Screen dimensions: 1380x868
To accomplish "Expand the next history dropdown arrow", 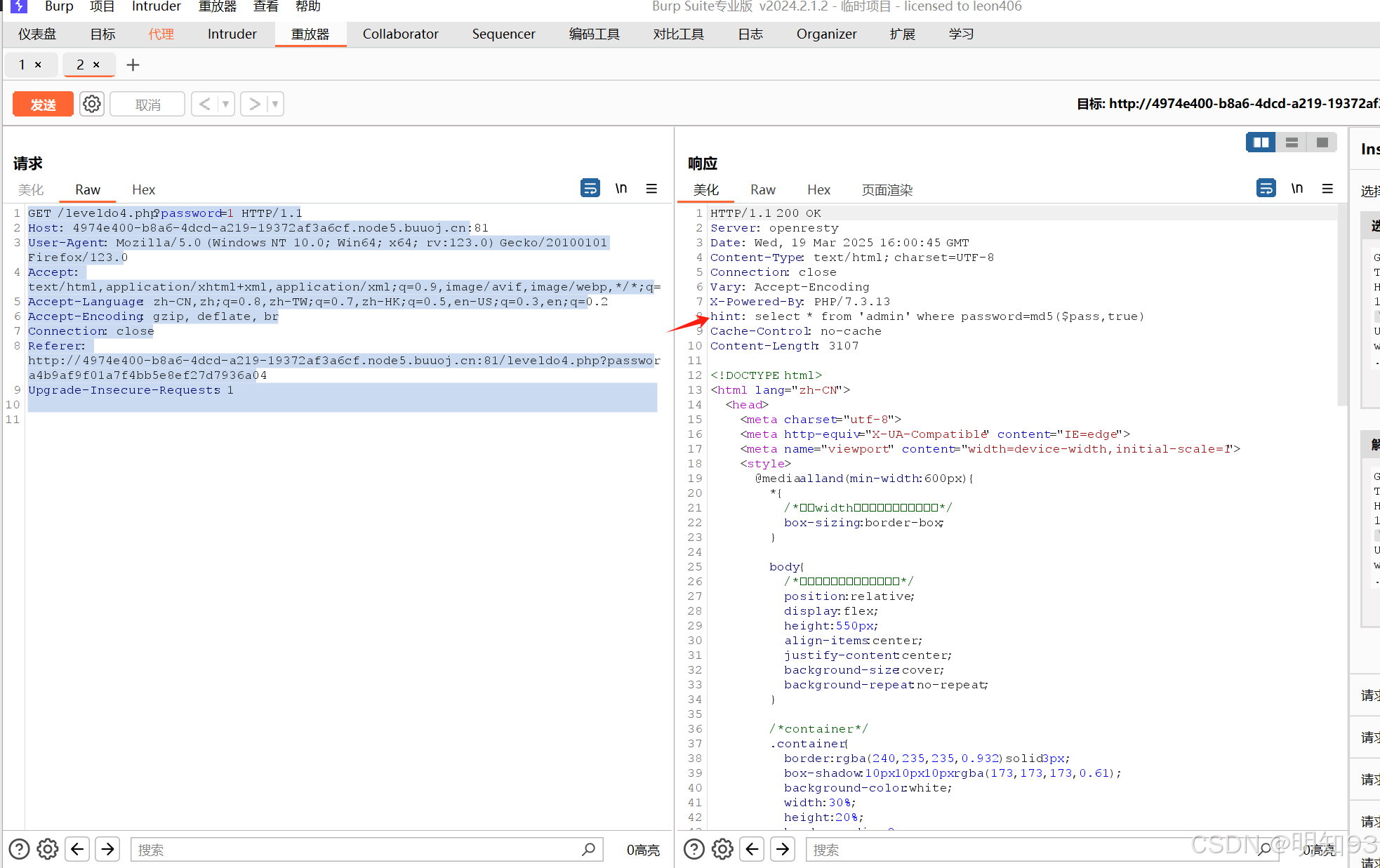I will (275, 104).
